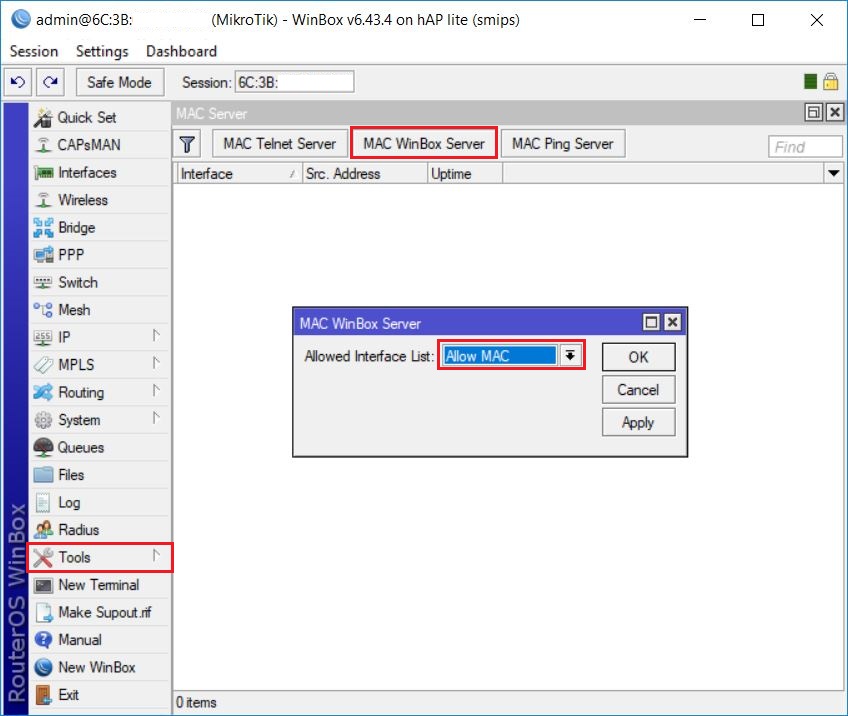Open the Bridge menu entry

pyautogui.click(x=101, y=228)
